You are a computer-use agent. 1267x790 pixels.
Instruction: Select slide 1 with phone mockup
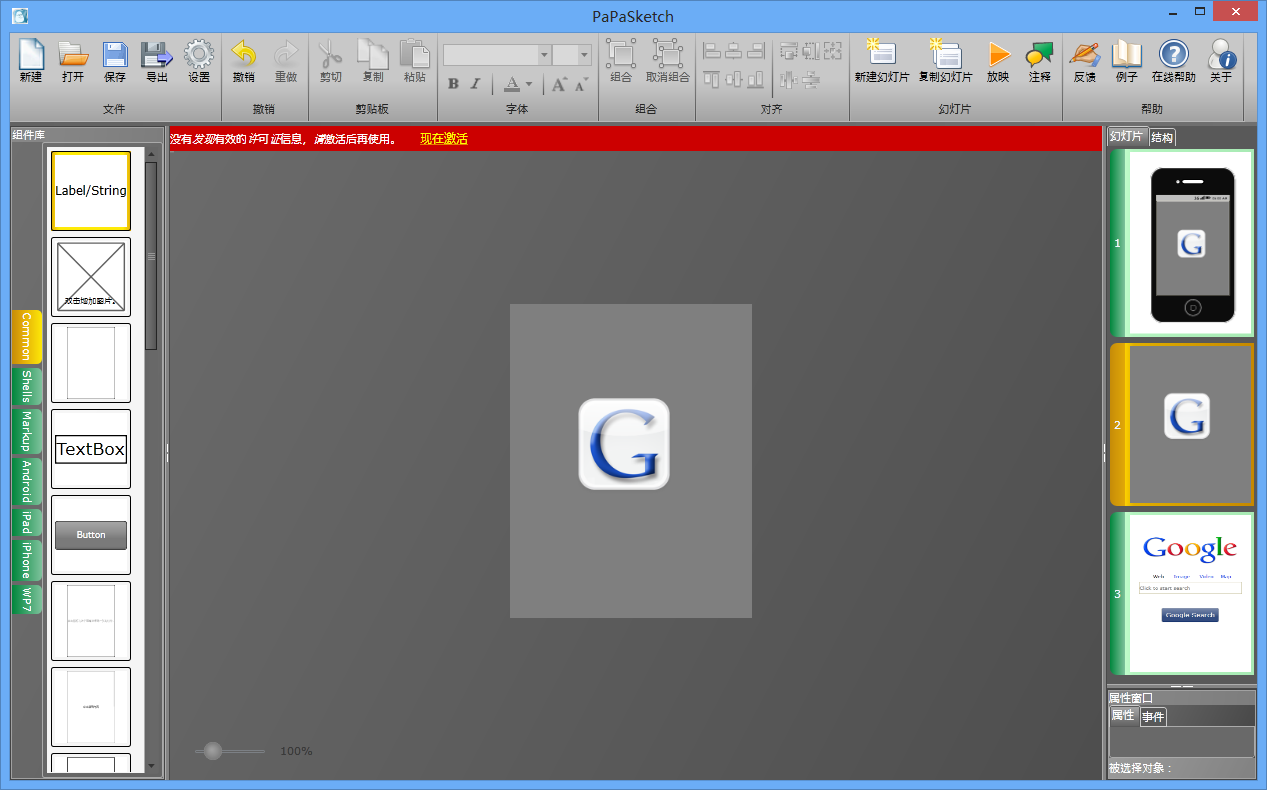click(x=1181, y=243)
